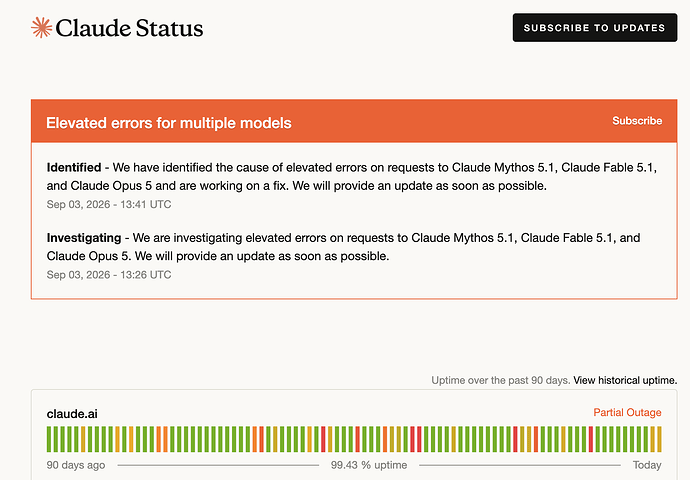Click the first green uptime bar (90 days ago)
The width and height of the screenshot is (690, 480).
49,439
